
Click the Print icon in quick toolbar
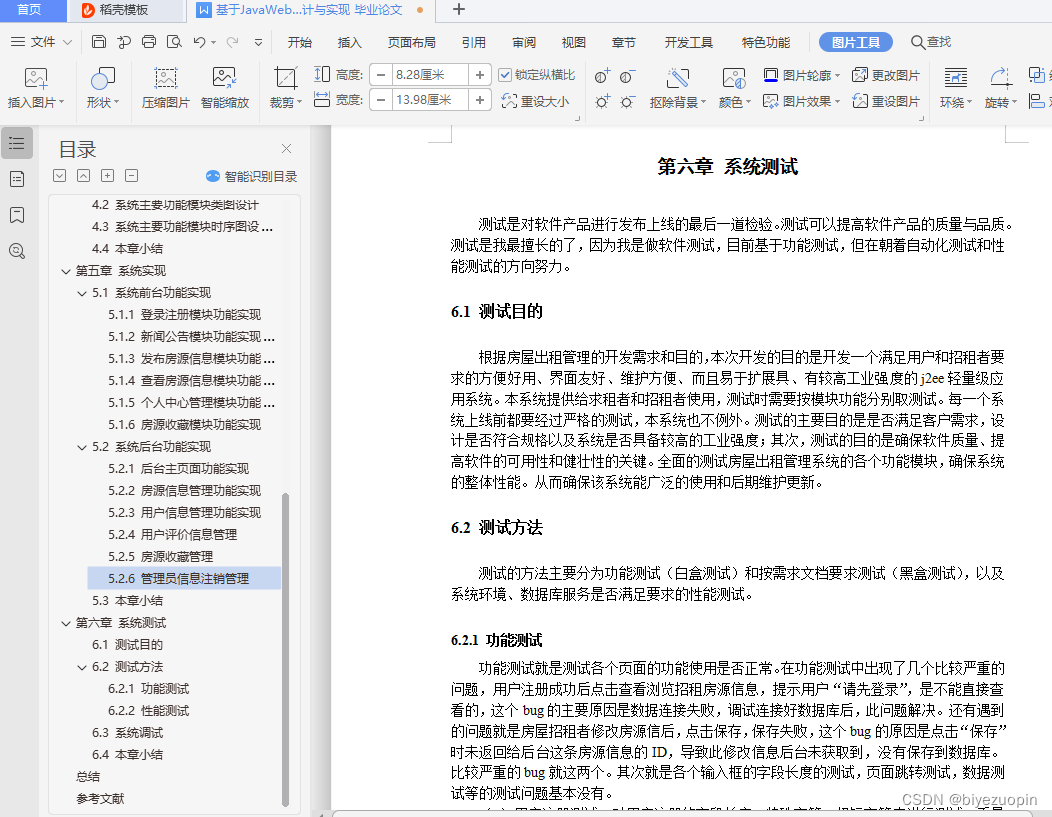149,42
